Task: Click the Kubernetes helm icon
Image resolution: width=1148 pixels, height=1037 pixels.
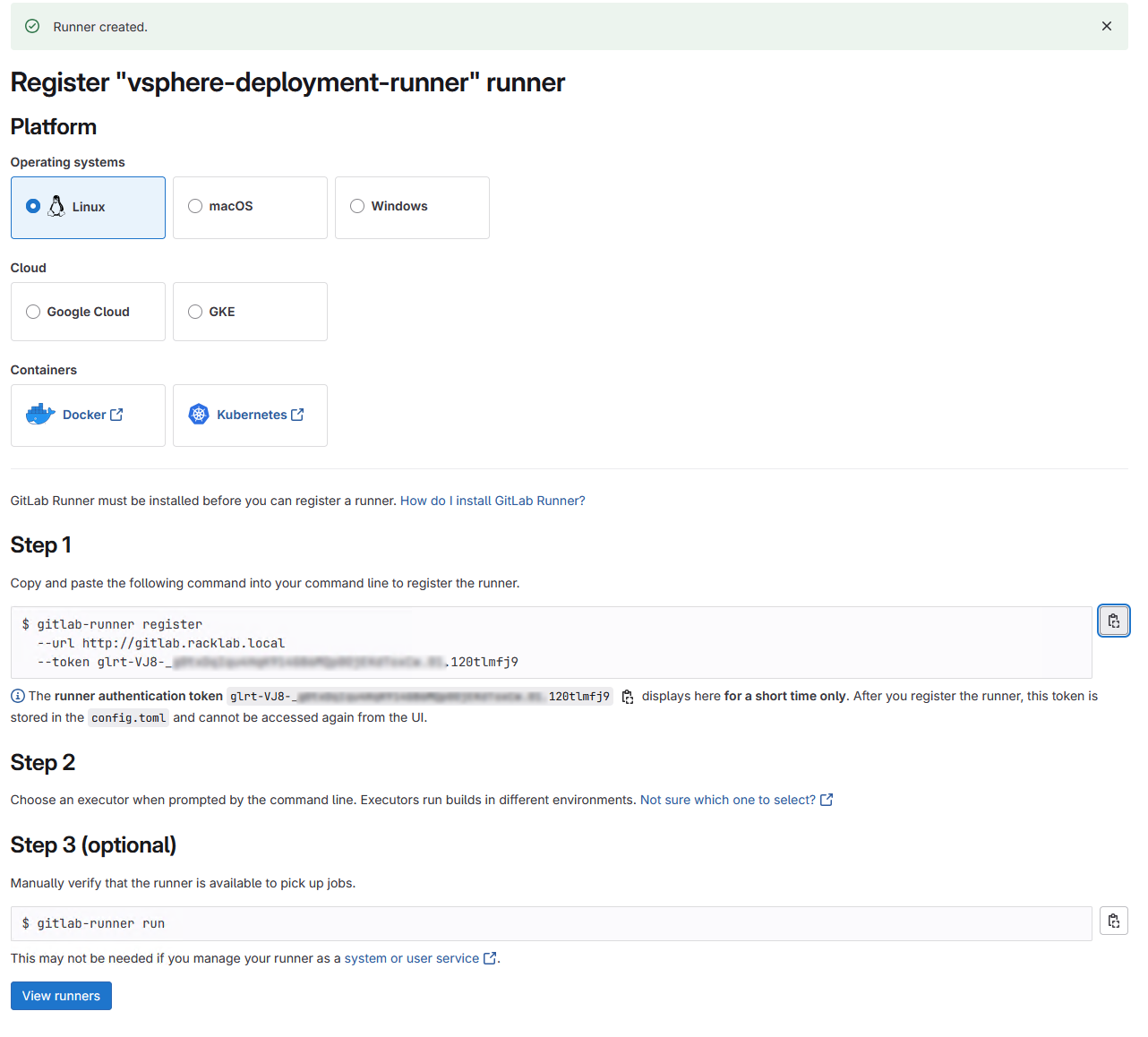Action: (x=198, y=414)
